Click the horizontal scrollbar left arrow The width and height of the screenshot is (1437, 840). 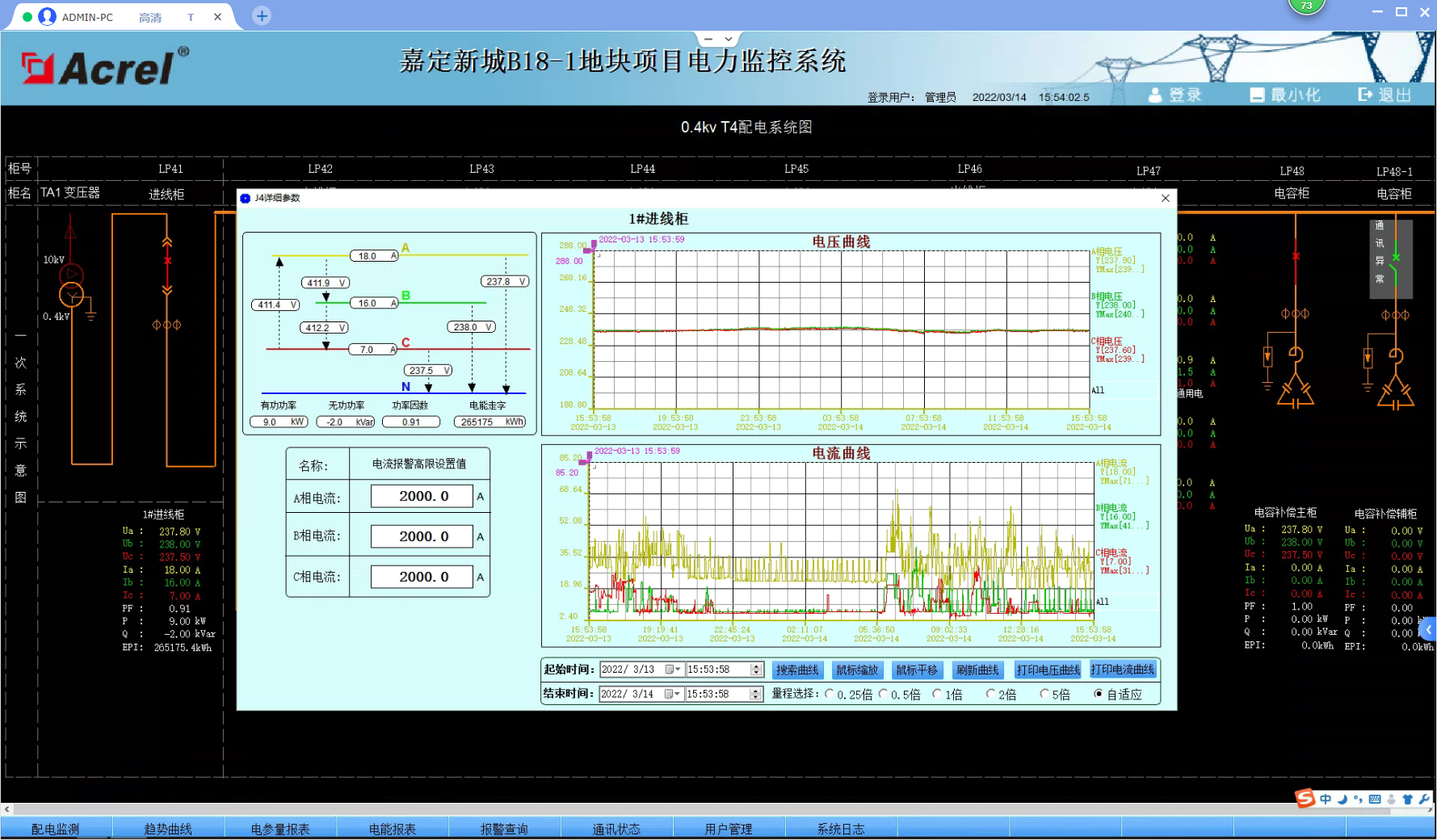coord(7,808)
